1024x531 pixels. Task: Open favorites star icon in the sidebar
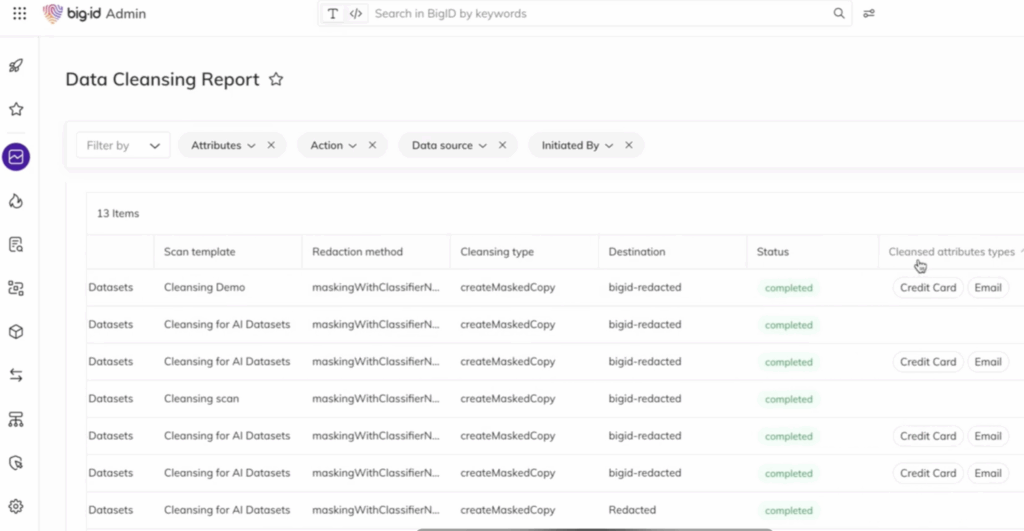coord(16,109)
